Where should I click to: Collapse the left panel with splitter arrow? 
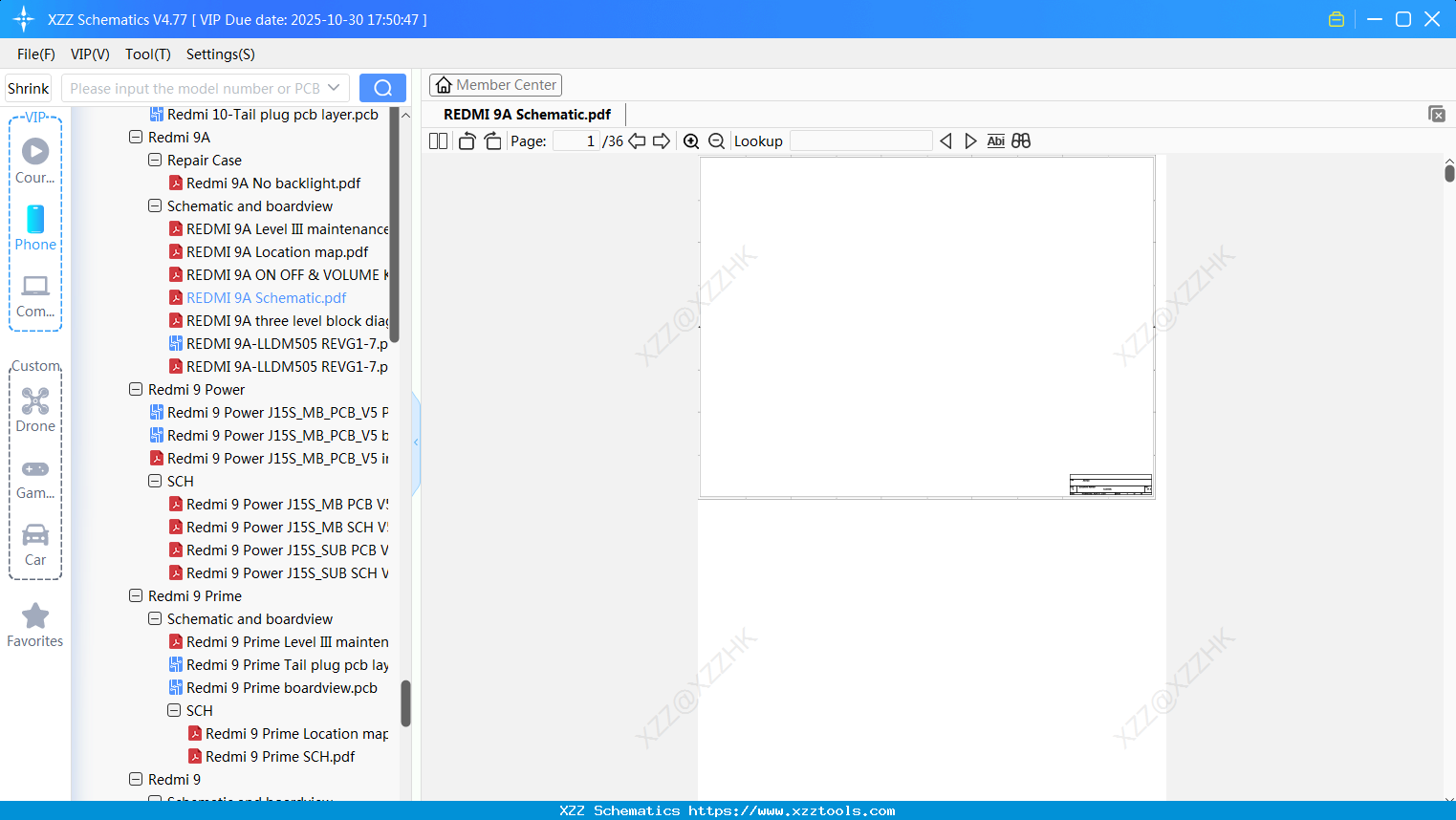click(416, 442)
